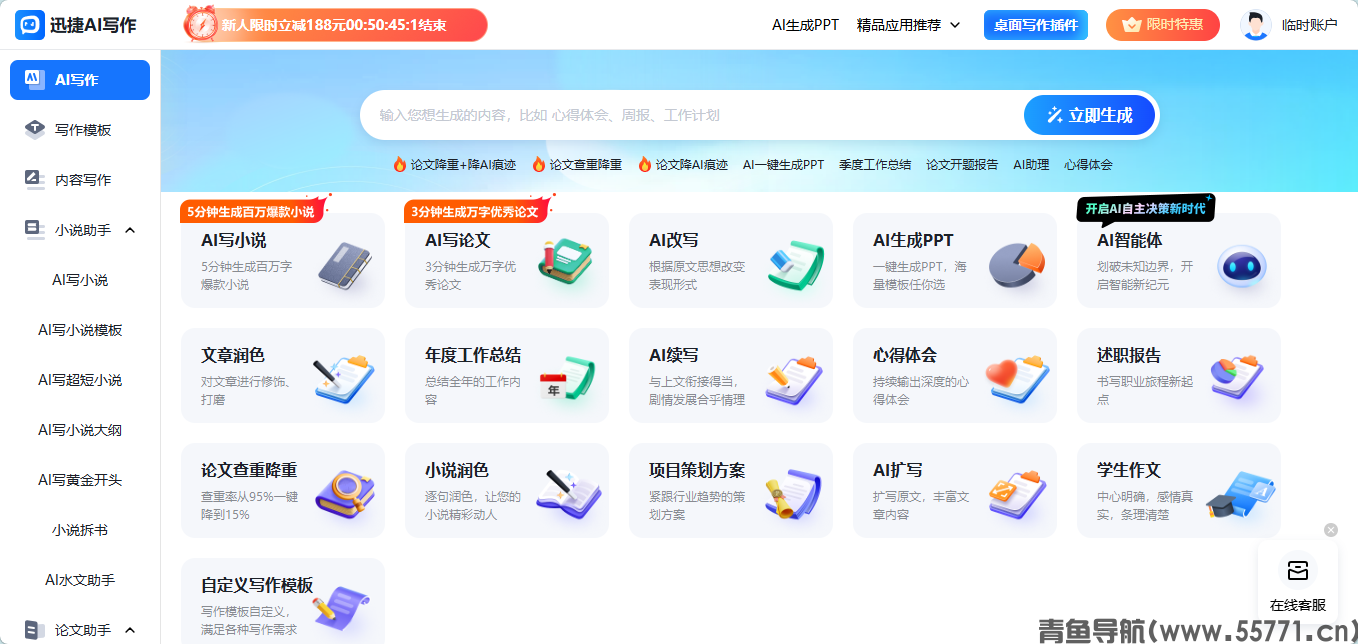Screen dimensions: 1358x644
Task: Click the 写作模板 sidebar icon
Action: point(35,129)
